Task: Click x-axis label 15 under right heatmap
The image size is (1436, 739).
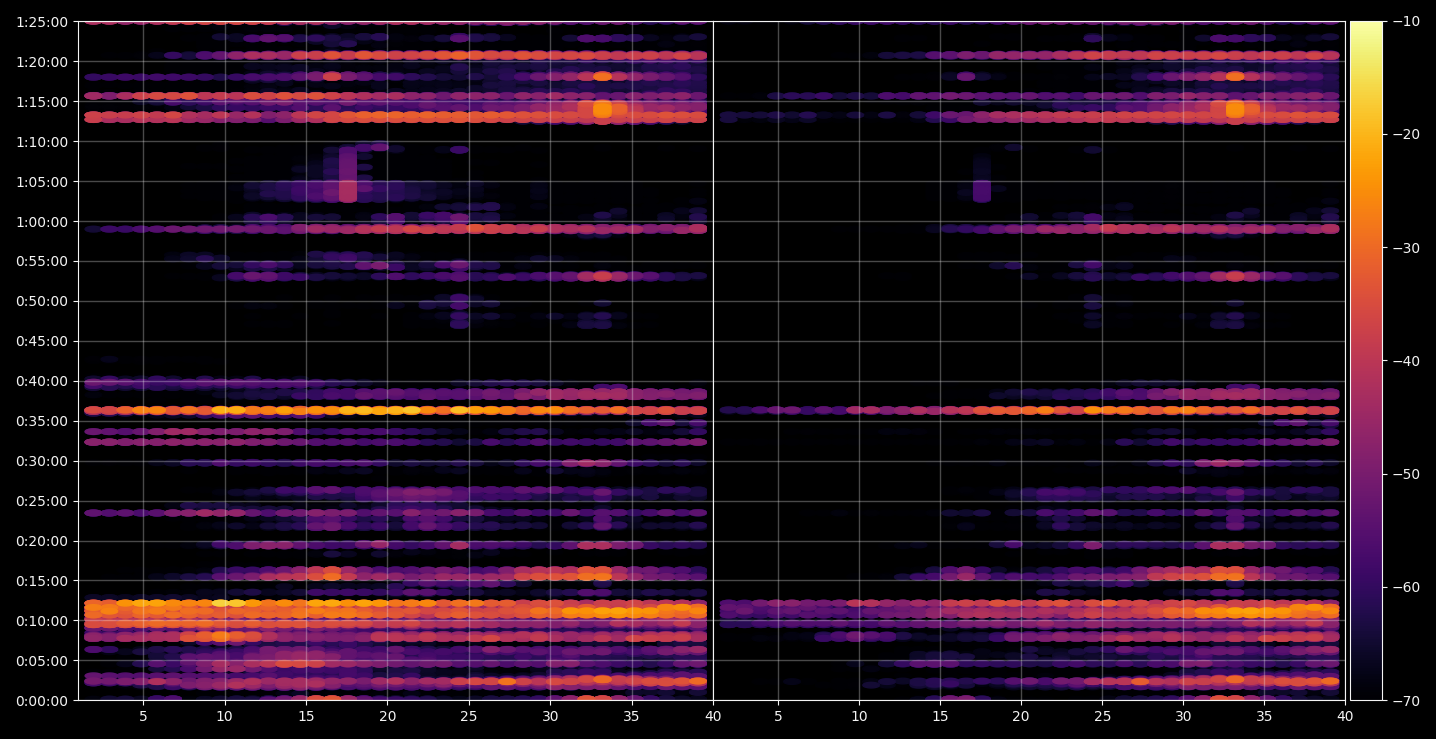Action: [940, 716]
